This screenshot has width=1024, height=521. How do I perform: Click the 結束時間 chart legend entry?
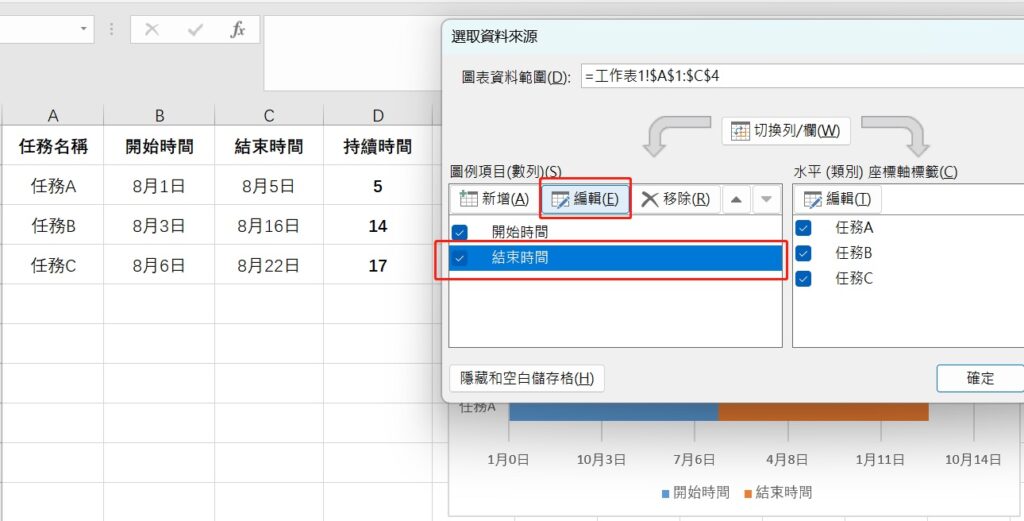pos(778,493)
